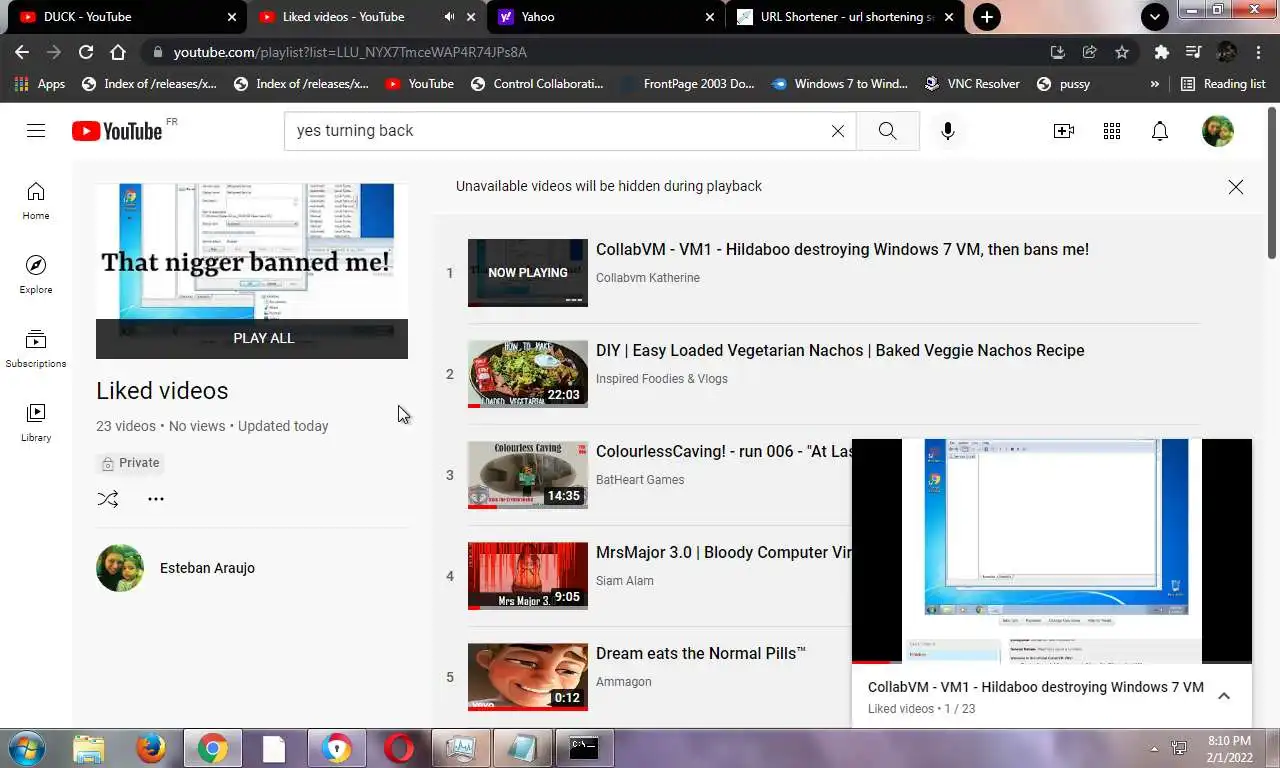Open the Inspired Foodies & Vlogs channel
1280x768 pixels.
click(x=662, y=379)
